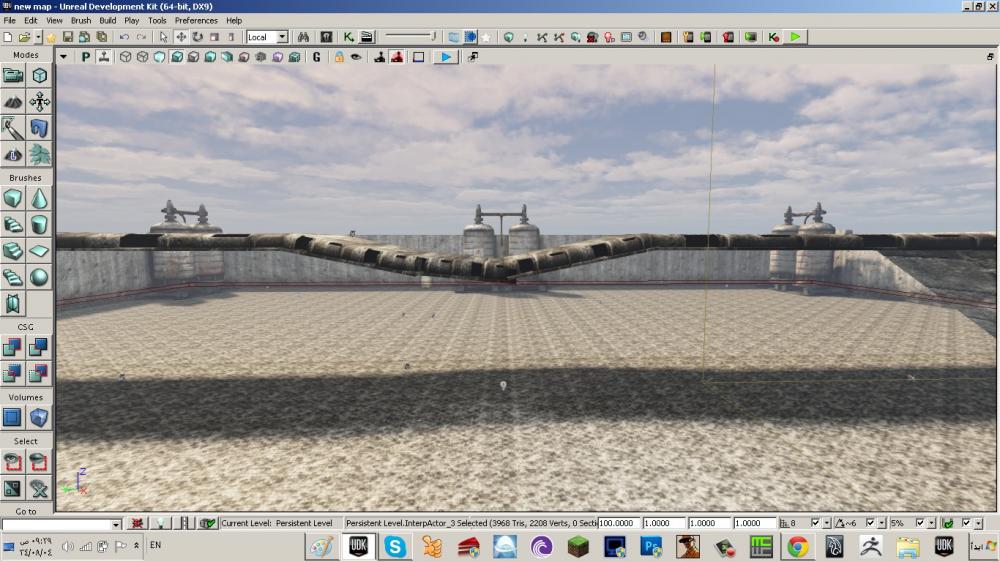This screenshot has width=1000, height=562.
Task: Open the File menu
Action: (x=10, y=20)
